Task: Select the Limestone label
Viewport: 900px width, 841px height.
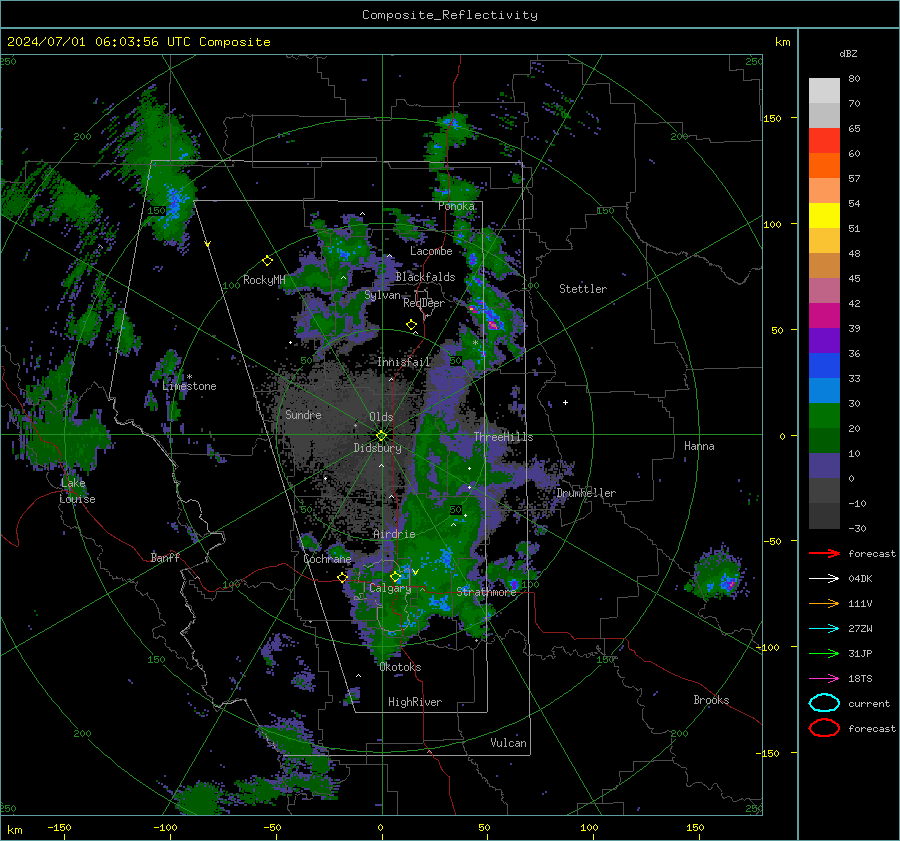Action: point(189,386)
